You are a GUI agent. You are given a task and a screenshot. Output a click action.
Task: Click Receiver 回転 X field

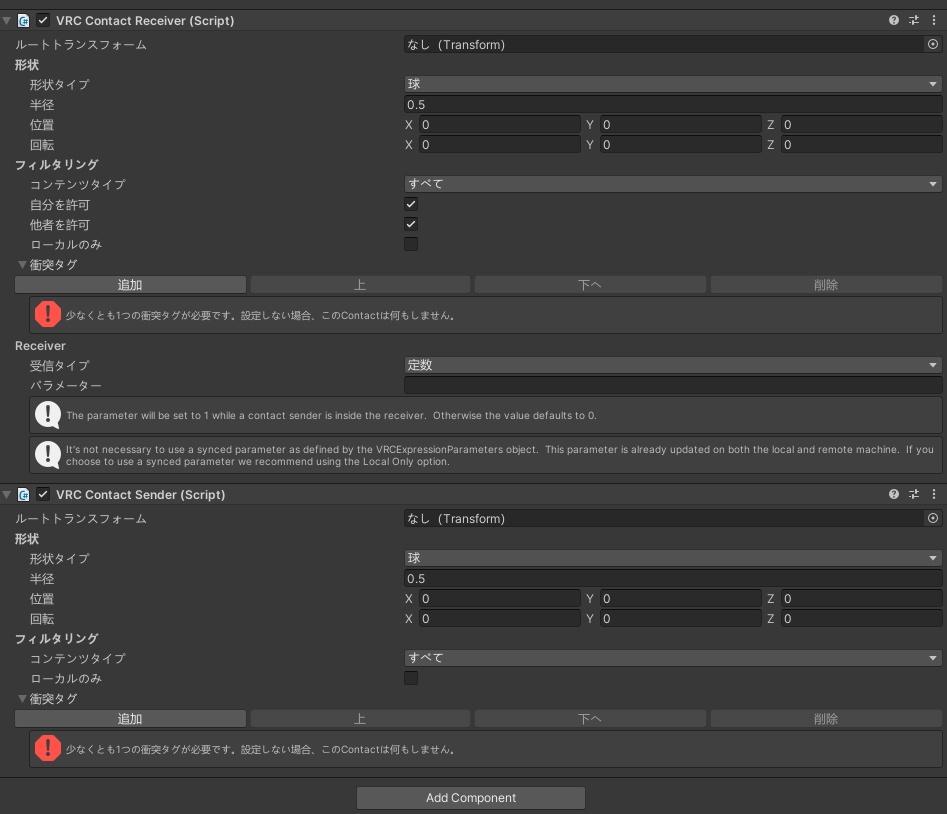[x=499, y=144]
